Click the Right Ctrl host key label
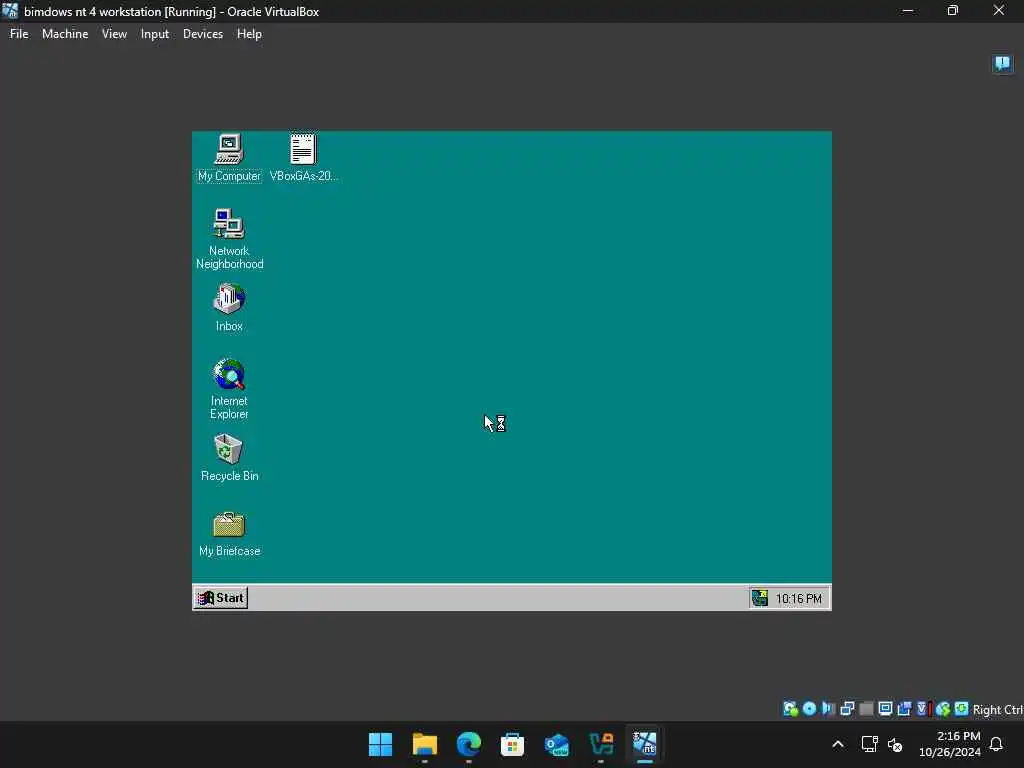Viewport: 1024px width, 768px height. pyautogui.click(x=998, y=709)
